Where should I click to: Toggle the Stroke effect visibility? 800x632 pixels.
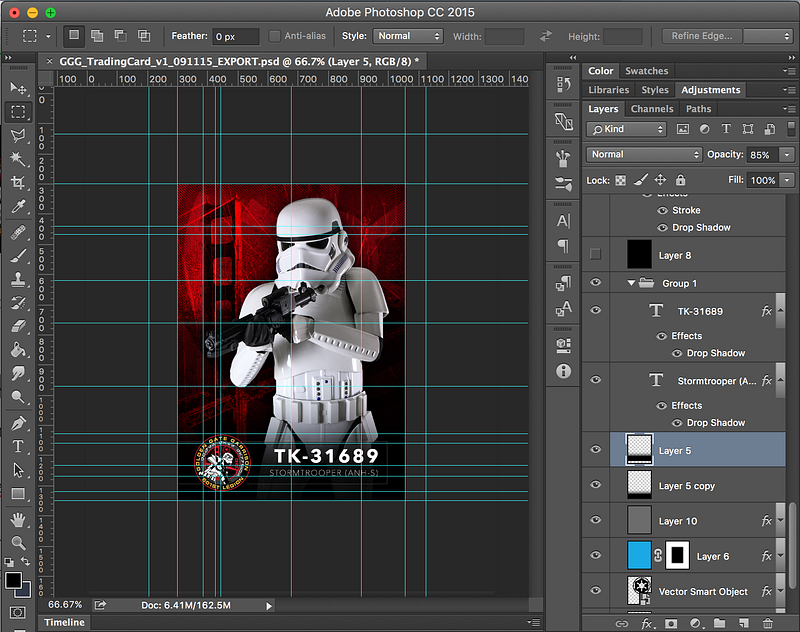pos(662,210)
